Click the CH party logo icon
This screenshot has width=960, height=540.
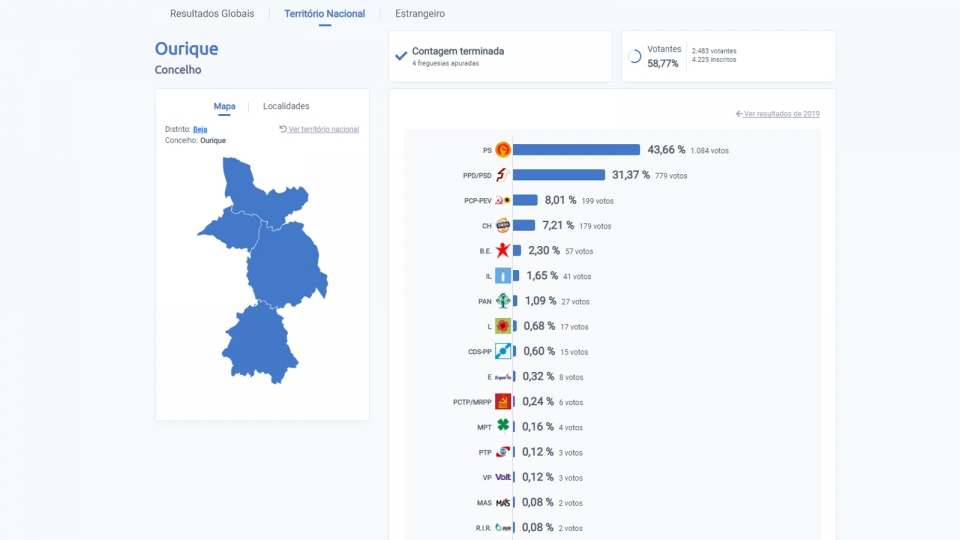click(x=503, y=225)
